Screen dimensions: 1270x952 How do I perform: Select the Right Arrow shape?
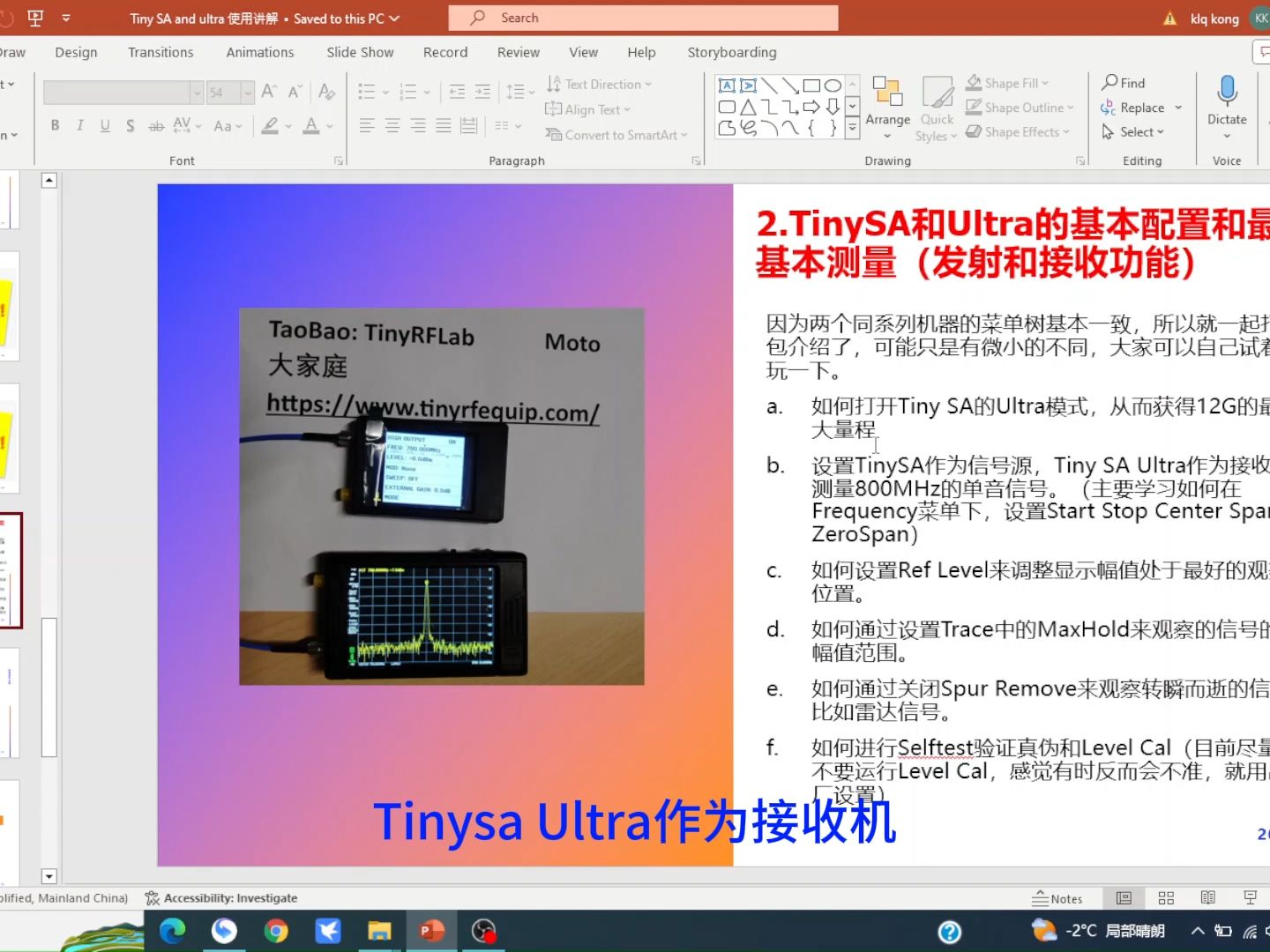(811, 107)
